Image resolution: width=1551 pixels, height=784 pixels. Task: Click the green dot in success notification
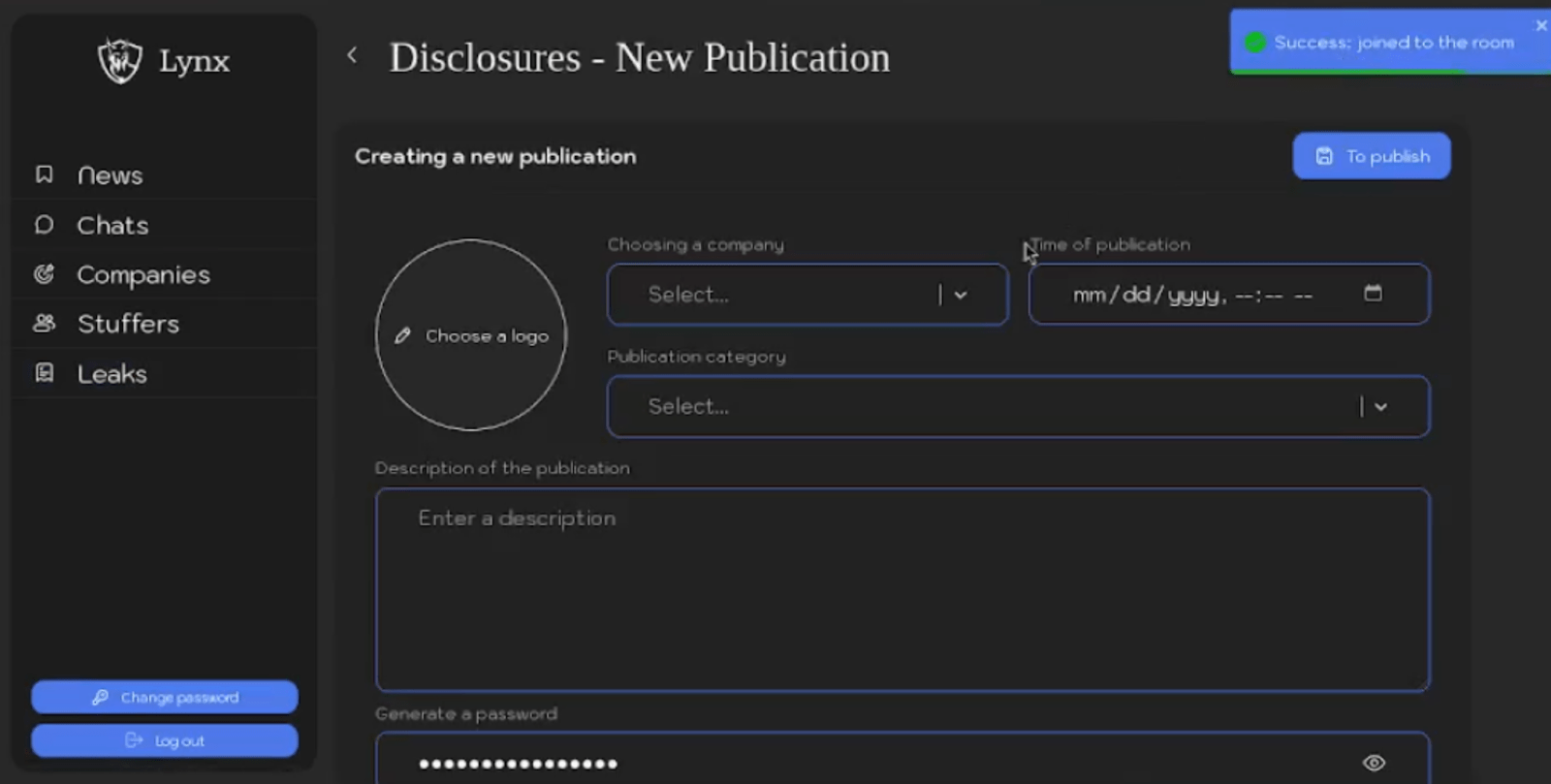[x=1255, y=43]
